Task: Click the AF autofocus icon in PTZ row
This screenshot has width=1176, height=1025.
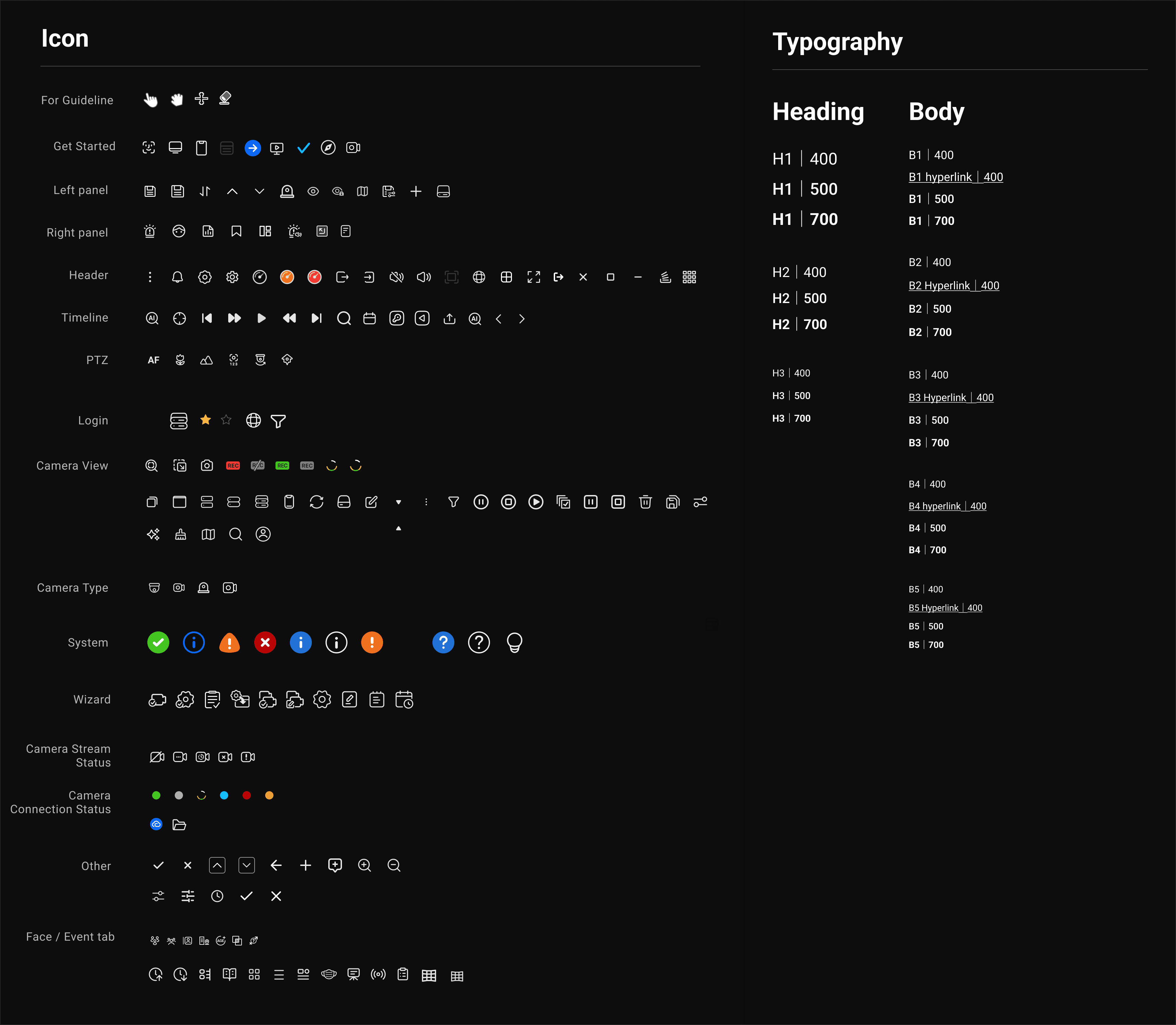Action: point(153,360)
